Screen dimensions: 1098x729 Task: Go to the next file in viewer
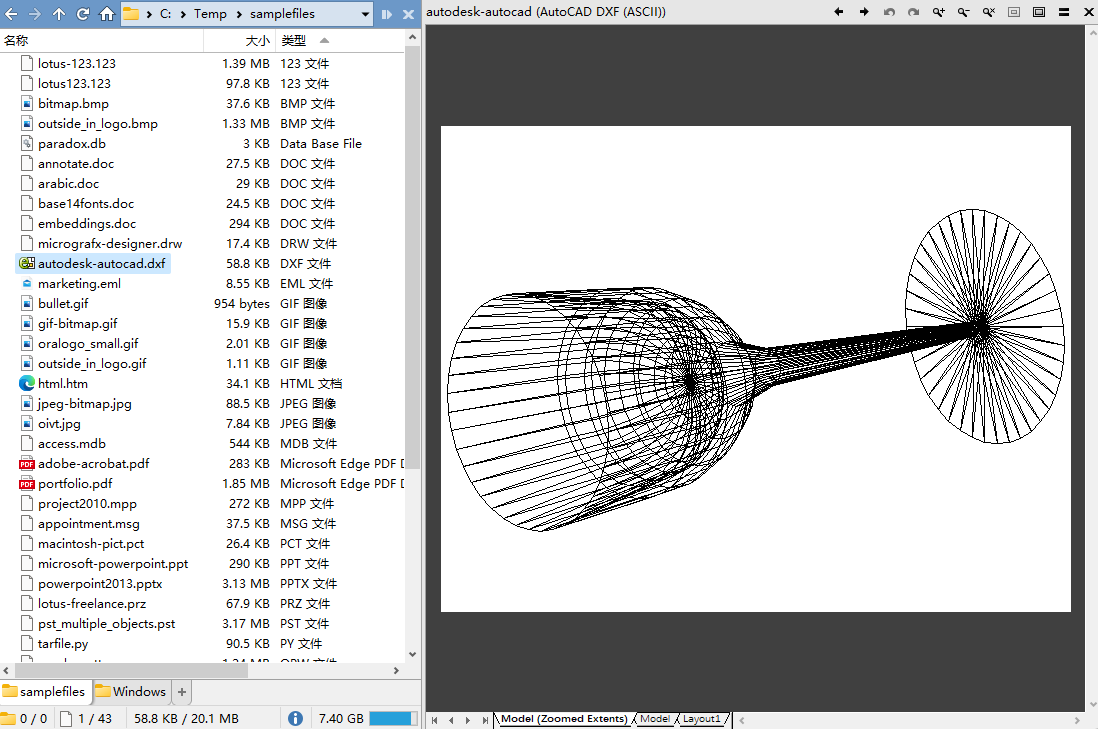coord(864,12)
